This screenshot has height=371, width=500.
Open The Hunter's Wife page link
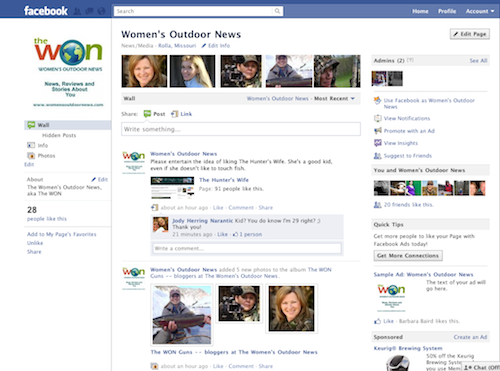pos(224,180)
